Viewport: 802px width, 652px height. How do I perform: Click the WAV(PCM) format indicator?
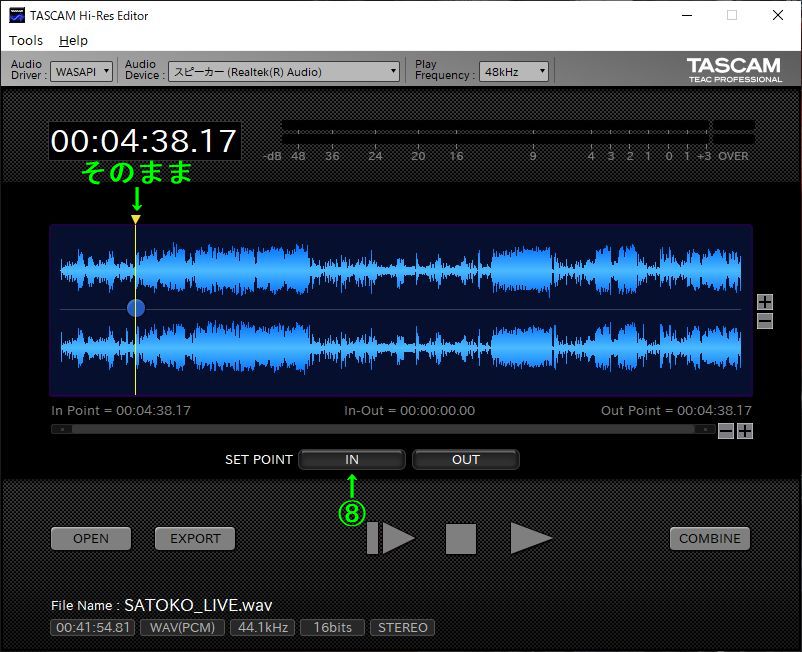[x=183, y=627]
